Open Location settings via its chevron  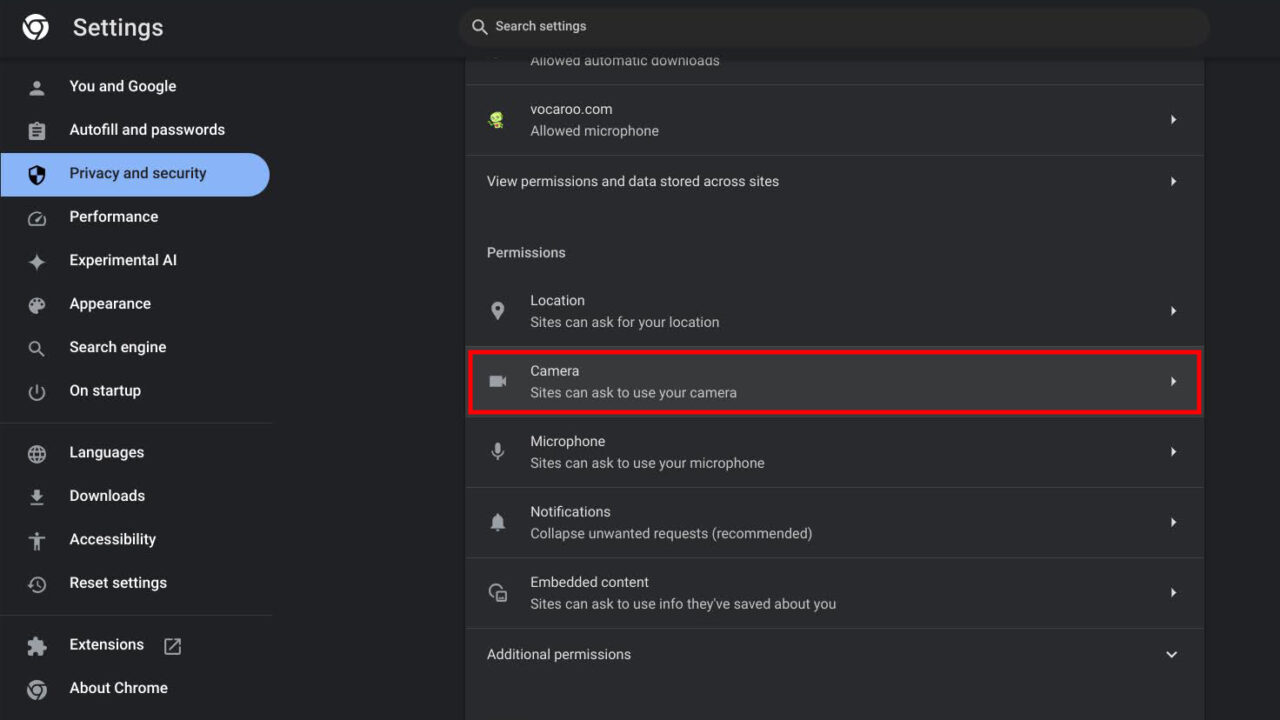pyautogui.click(x=1173, y=310)
